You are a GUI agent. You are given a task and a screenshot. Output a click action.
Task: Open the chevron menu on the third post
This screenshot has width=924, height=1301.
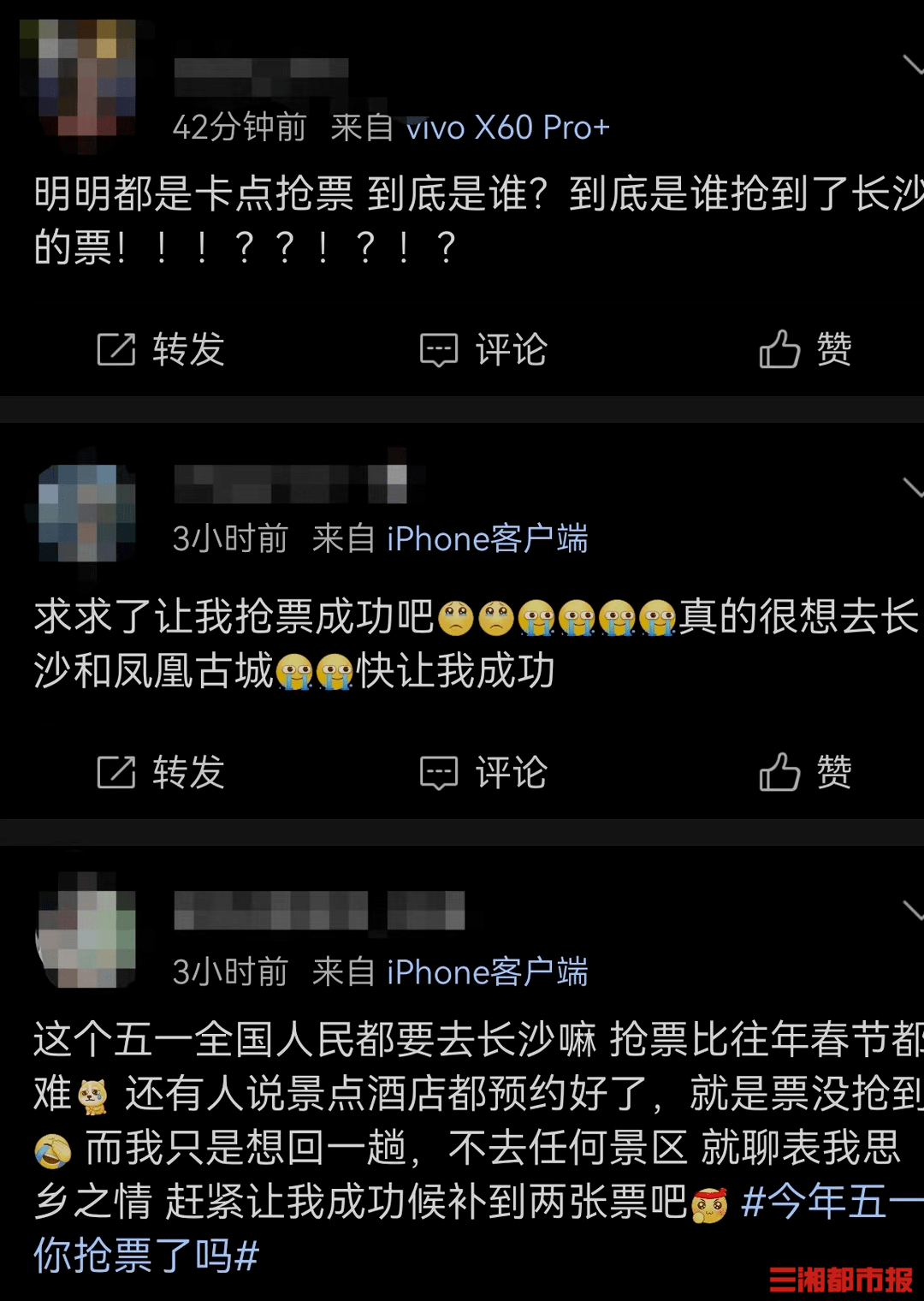tap(913, 909)
